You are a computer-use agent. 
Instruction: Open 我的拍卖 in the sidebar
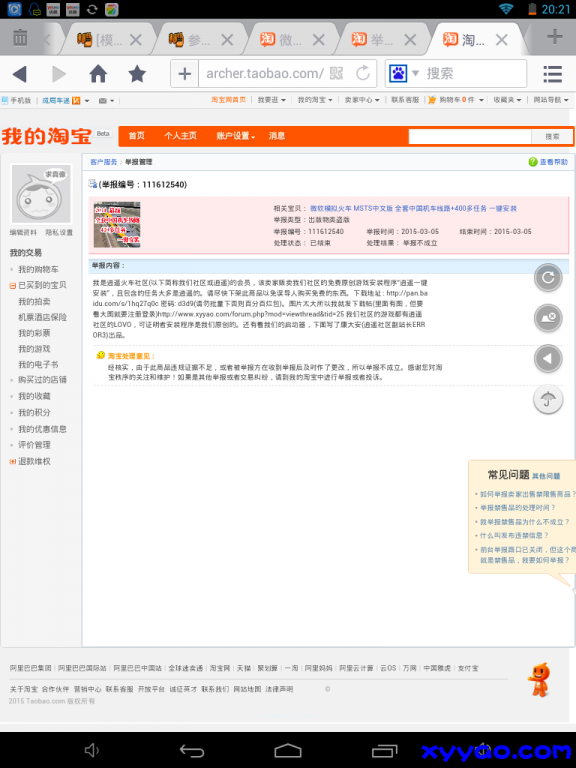click(x=34, y=302)
